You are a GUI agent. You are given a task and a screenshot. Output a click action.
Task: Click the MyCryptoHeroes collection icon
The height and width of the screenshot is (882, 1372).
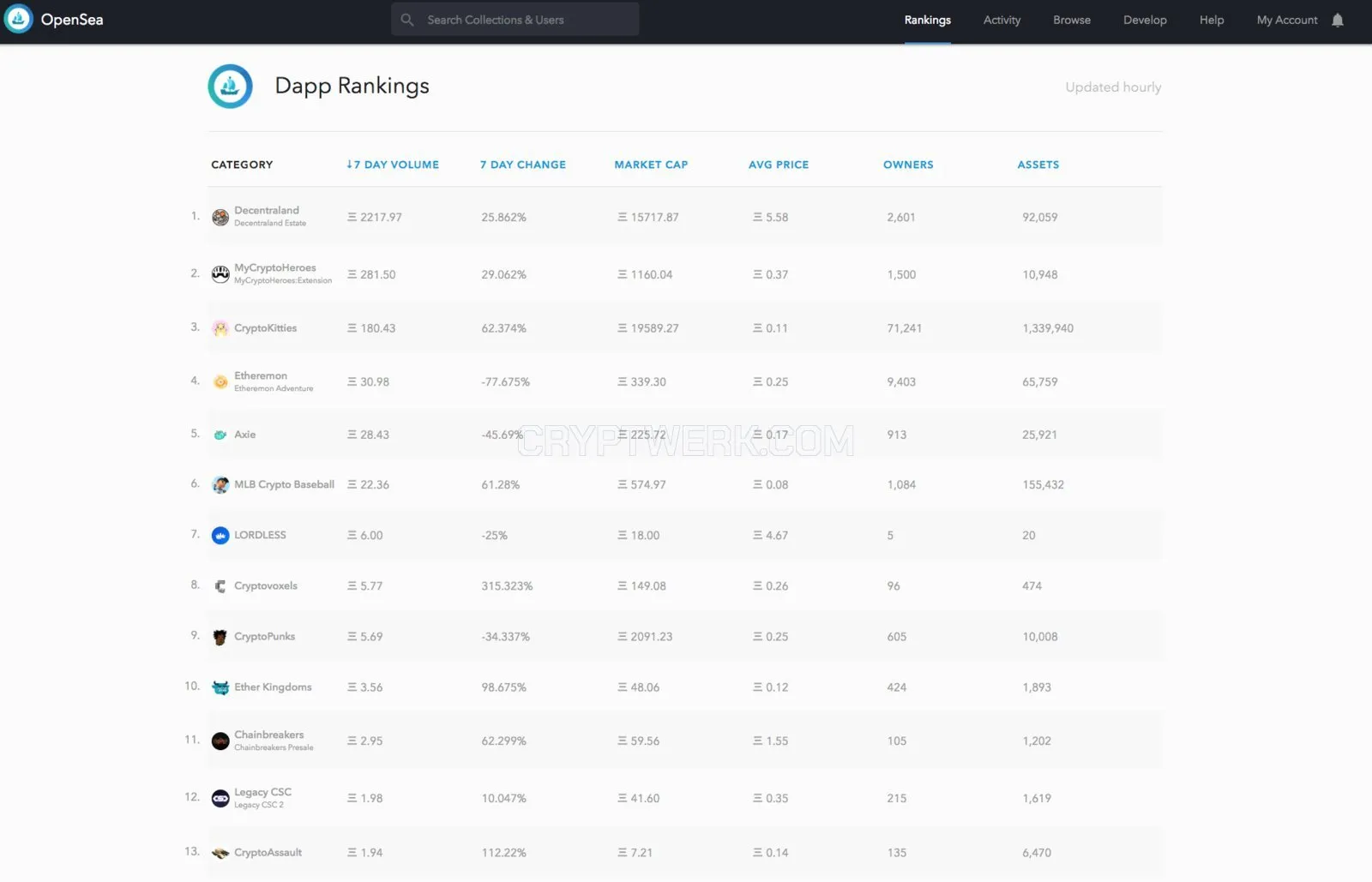click(220, 274)
